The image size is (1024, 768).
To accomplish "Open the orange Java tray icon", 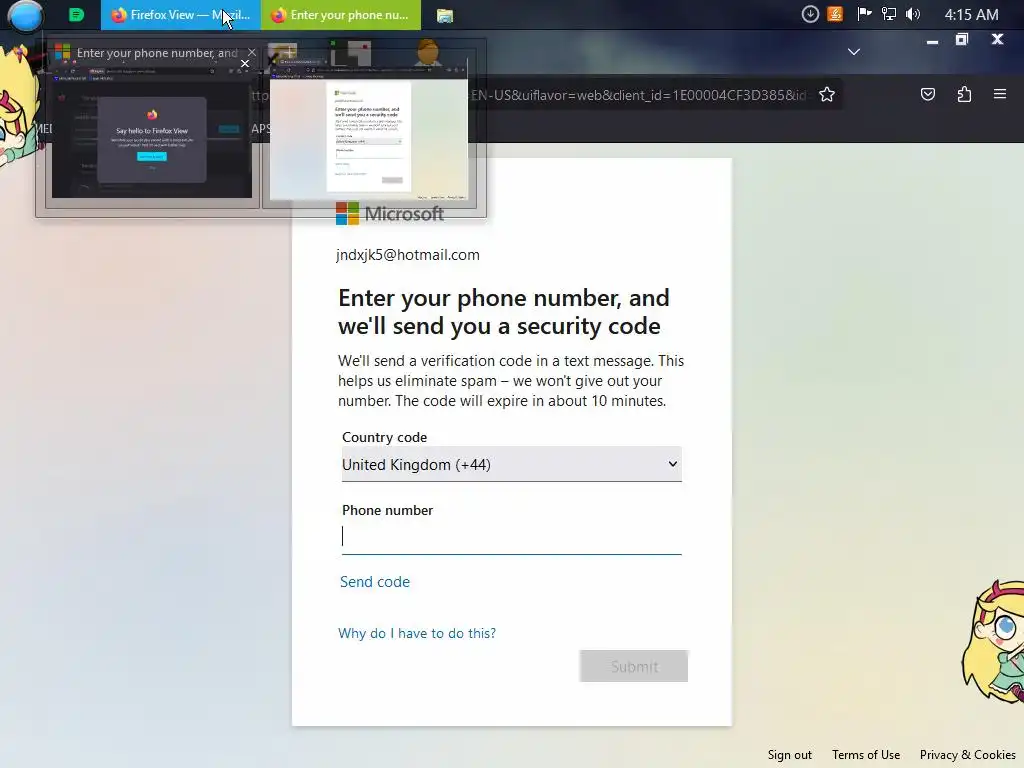I will coord(835,14).
